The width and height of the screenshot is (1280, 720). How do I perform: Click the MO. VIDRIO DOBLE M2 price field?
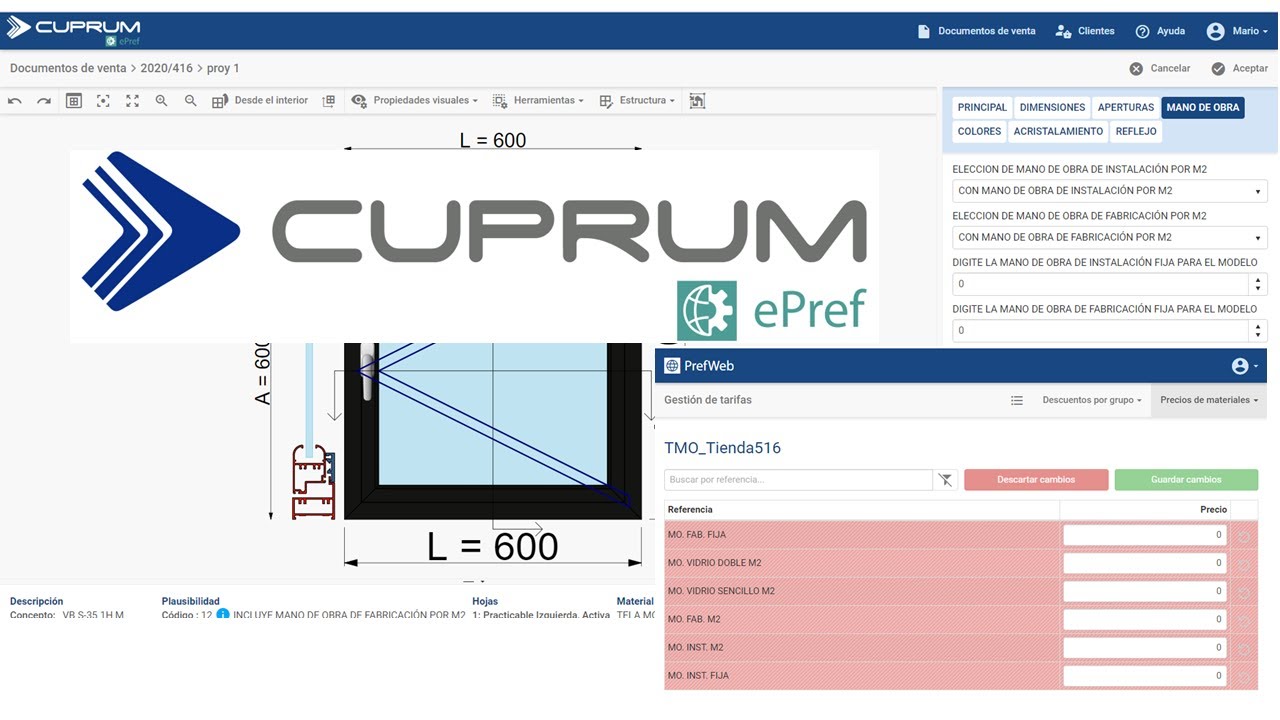tap(1145, 563)
